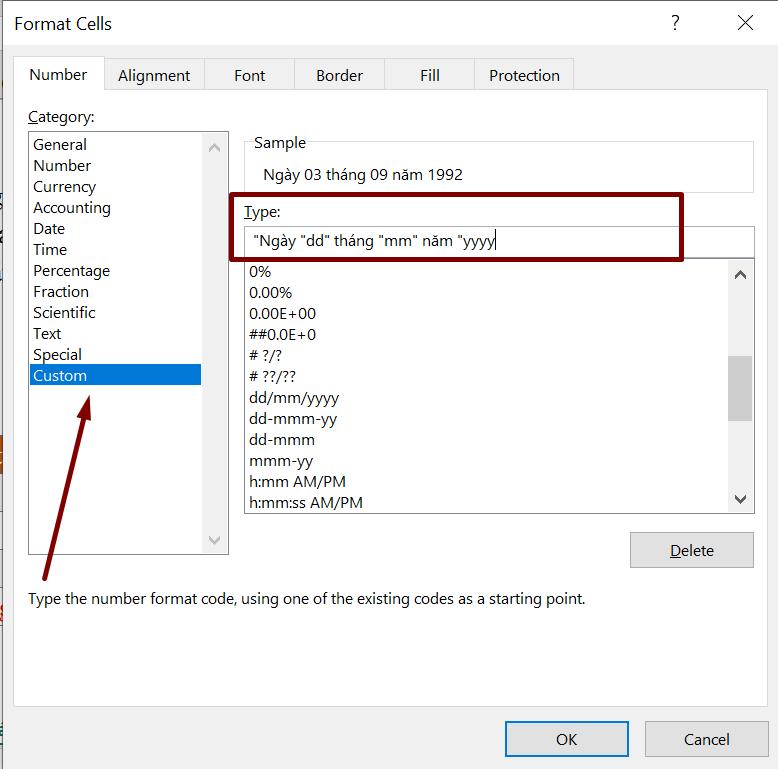Viewport: 778px width, 769px height.
Task: Select the Custom category
Action: coord(60,376)
